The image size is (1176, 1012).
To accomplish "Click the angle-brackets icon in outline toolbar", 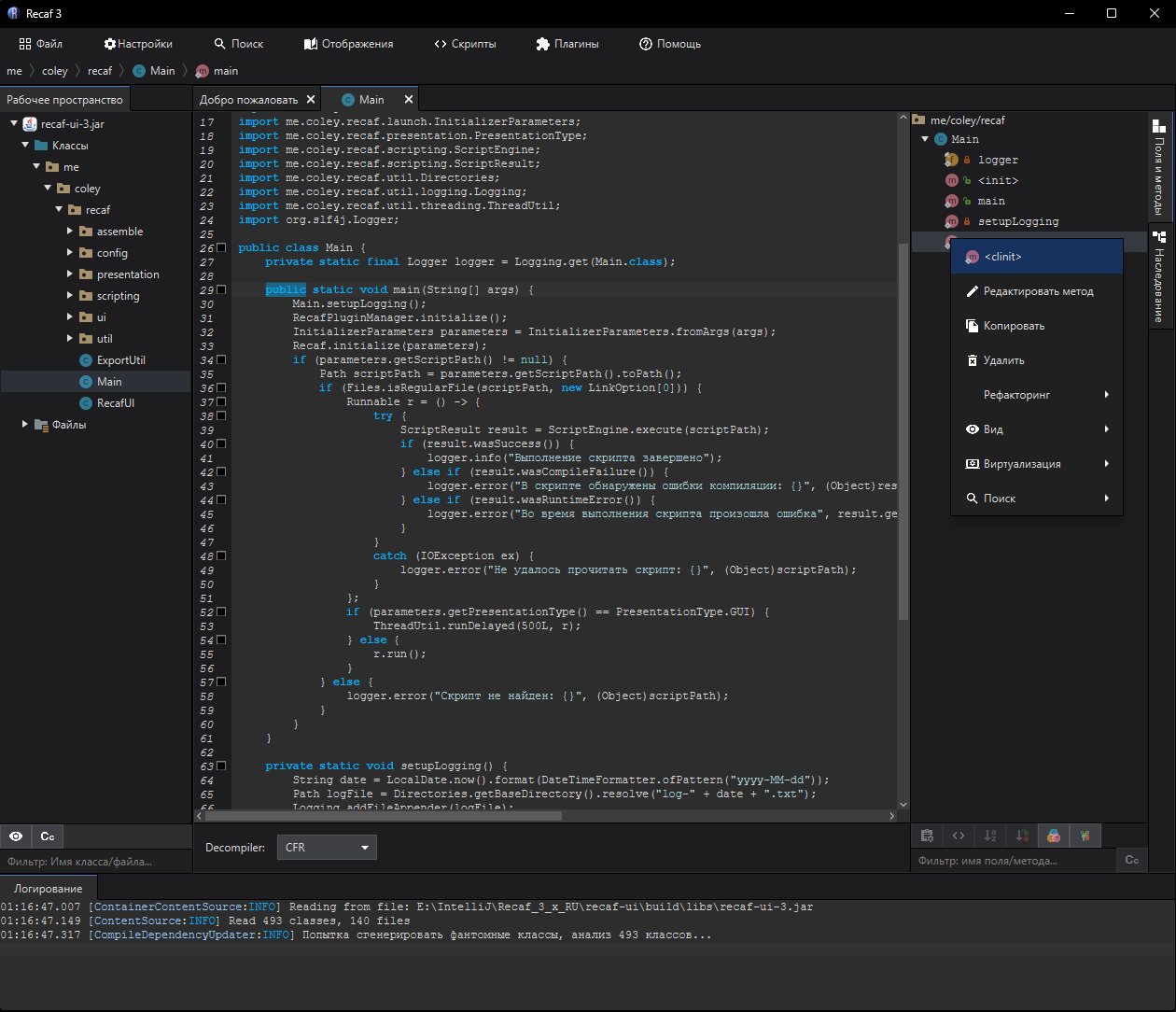I will (x=959, y=836).
